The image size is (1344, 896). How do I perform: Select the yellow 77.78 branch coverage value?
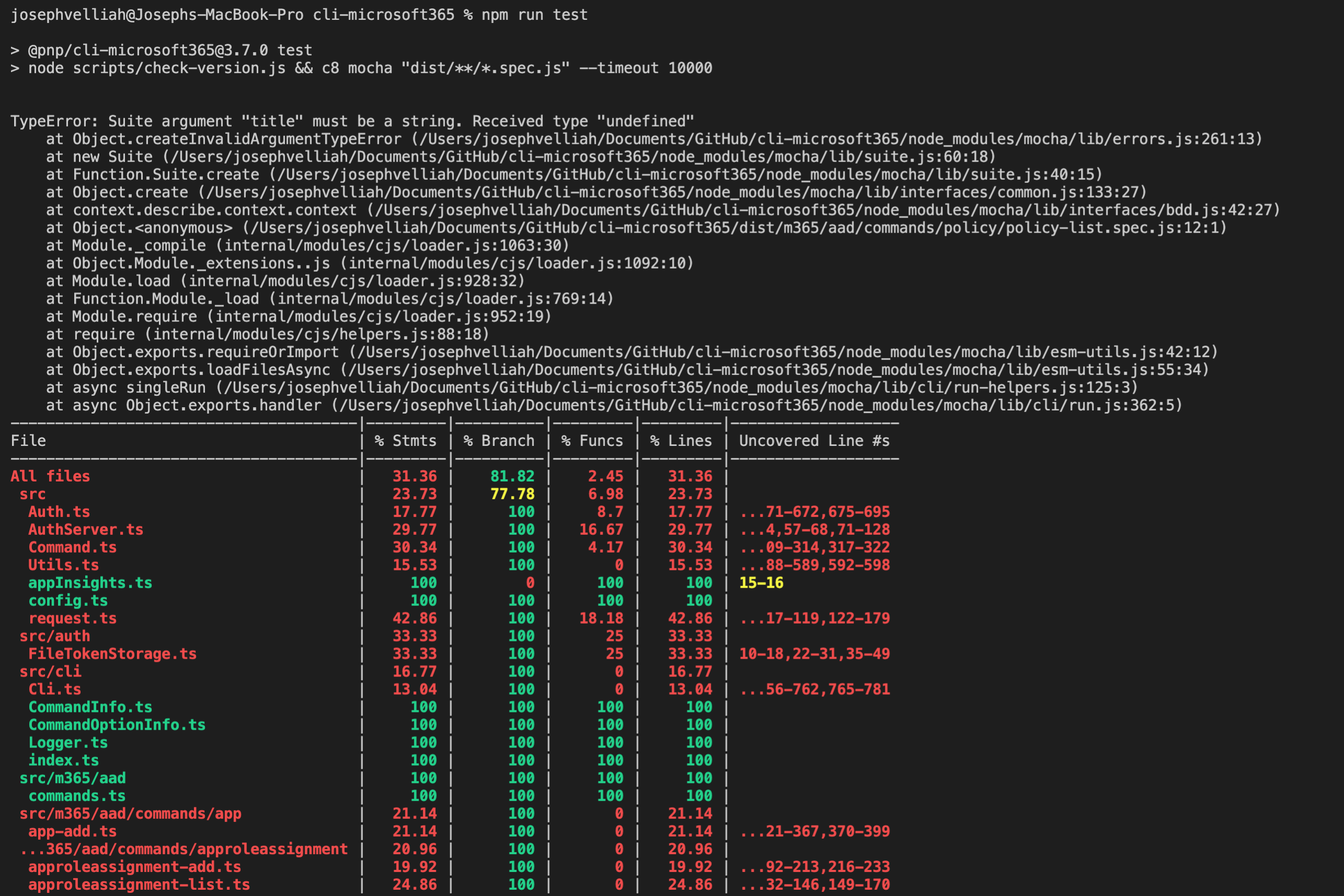(x=513, y=493)
